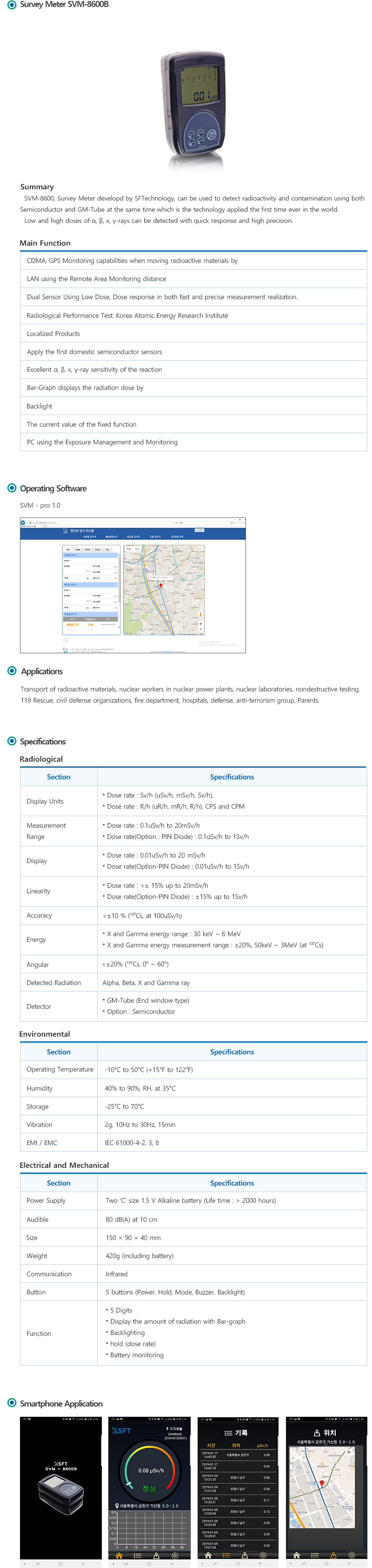Screen dimensions: 372x1568
Task: Click the Summary heading
Action: tap(37, 187)
